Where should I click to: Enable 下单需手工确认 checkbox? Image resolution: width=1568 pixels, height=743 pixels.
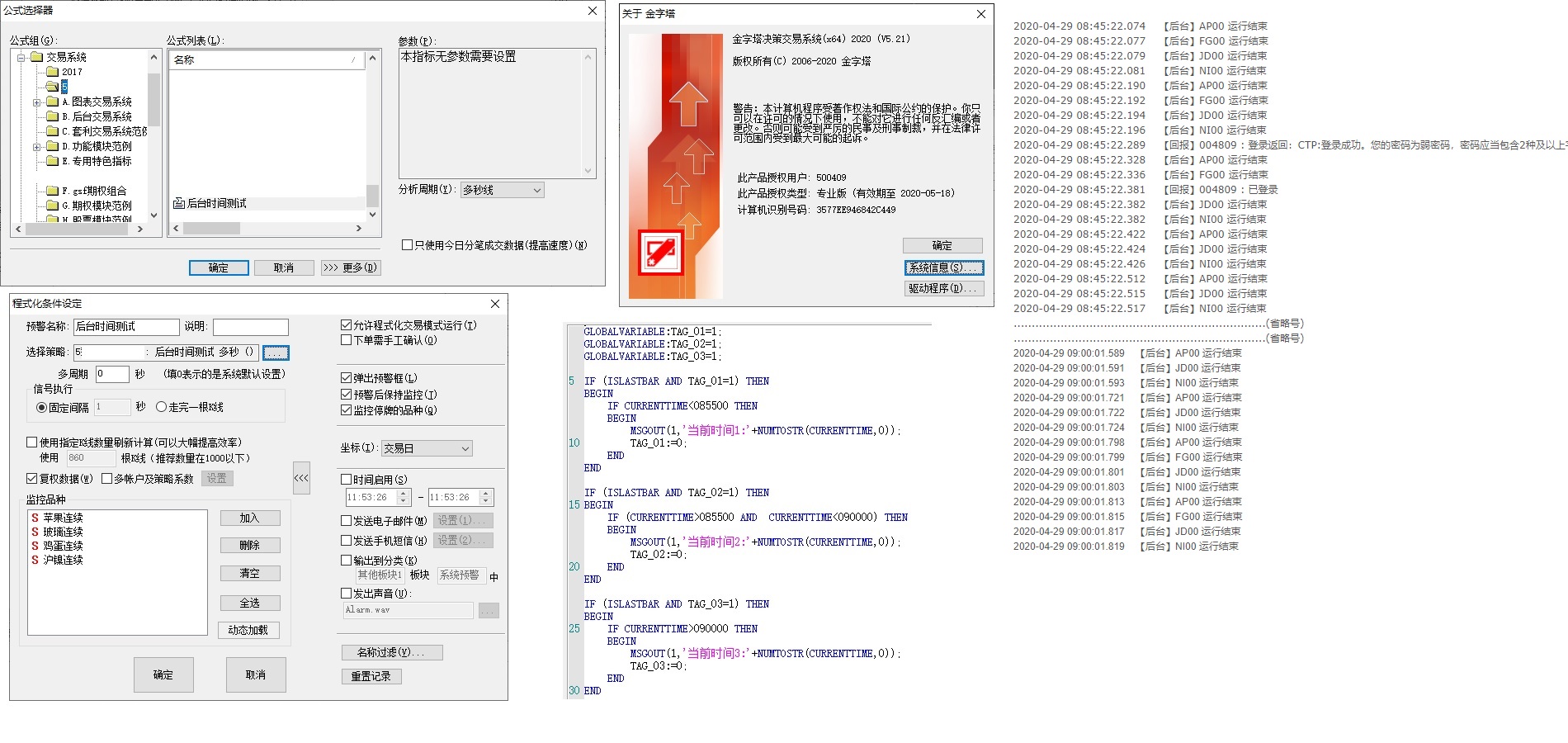point(347,340)
